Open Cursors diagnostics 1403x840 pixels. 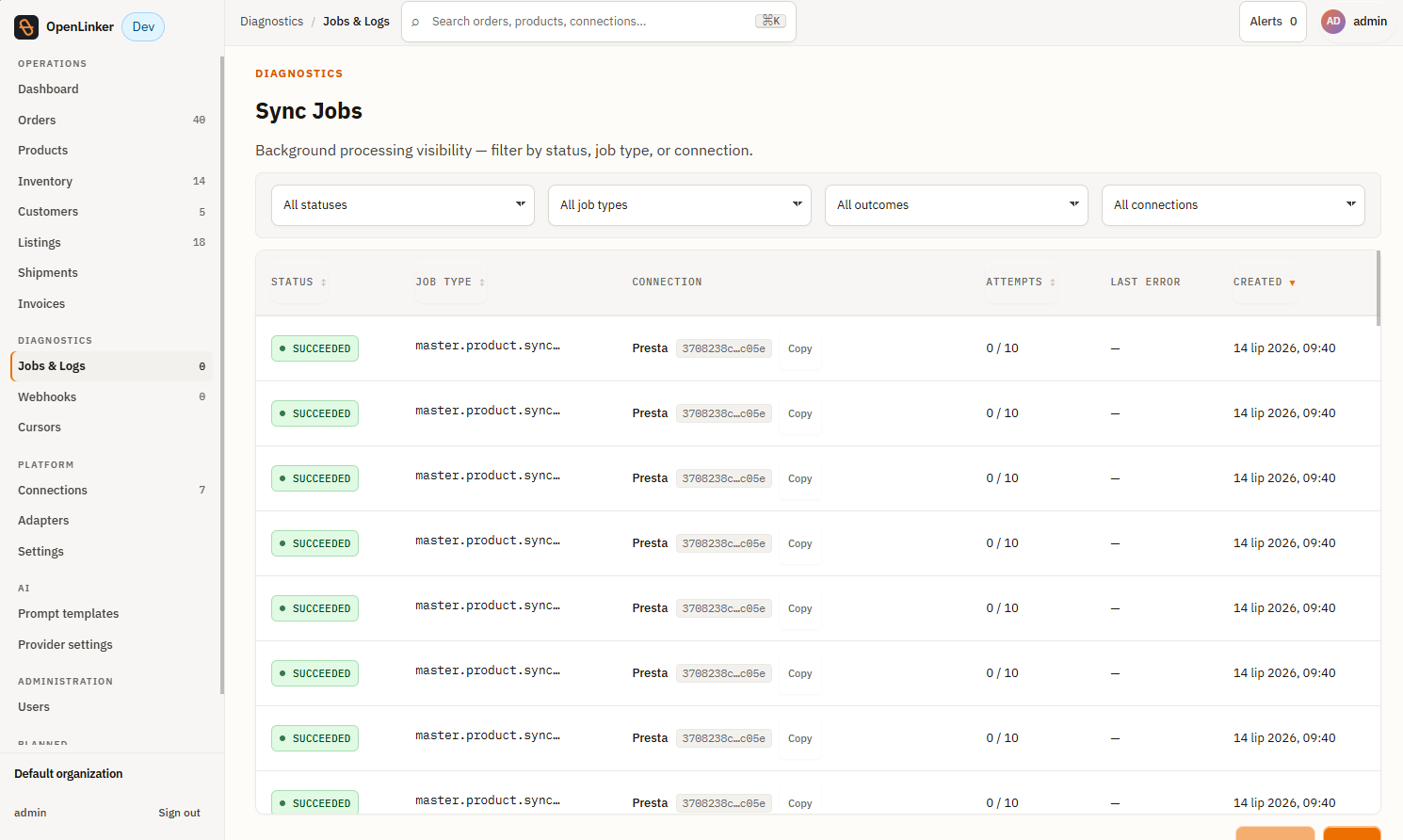click(111, 428)
